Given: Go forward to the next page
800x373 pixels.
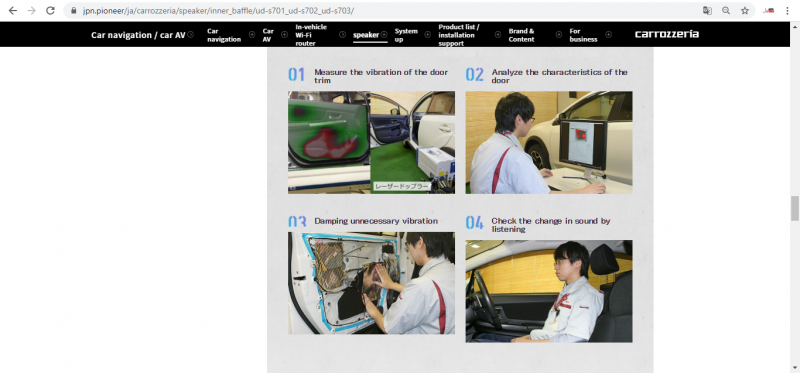Looking at the screenshot, I should coord(32,11).
